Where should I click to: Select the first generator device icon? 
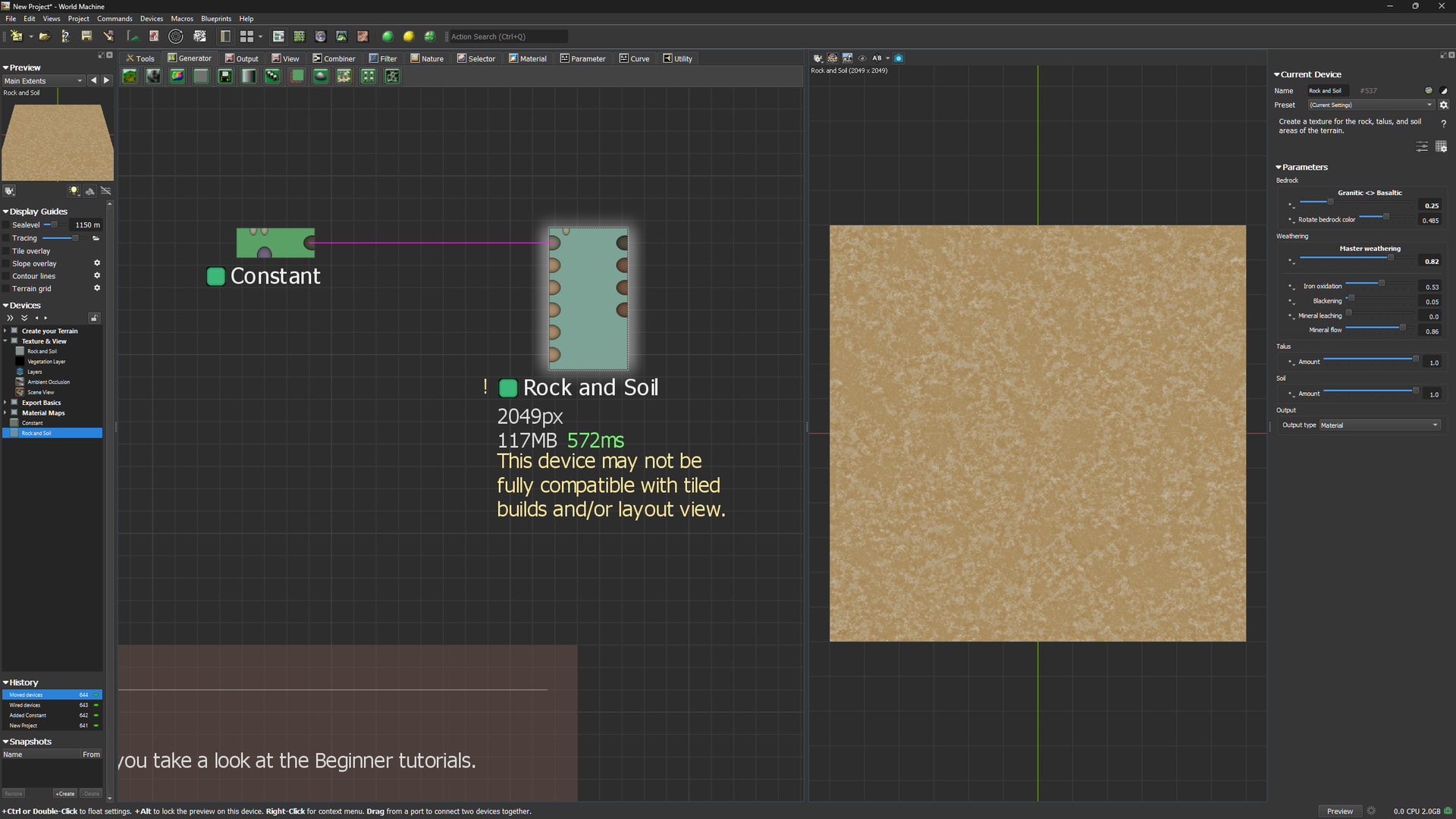pos(130,76)
